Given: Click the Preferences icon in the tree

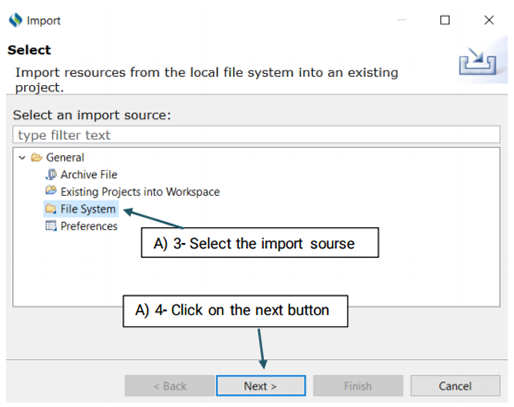Looking at the screenshot, I should [51, 226].
